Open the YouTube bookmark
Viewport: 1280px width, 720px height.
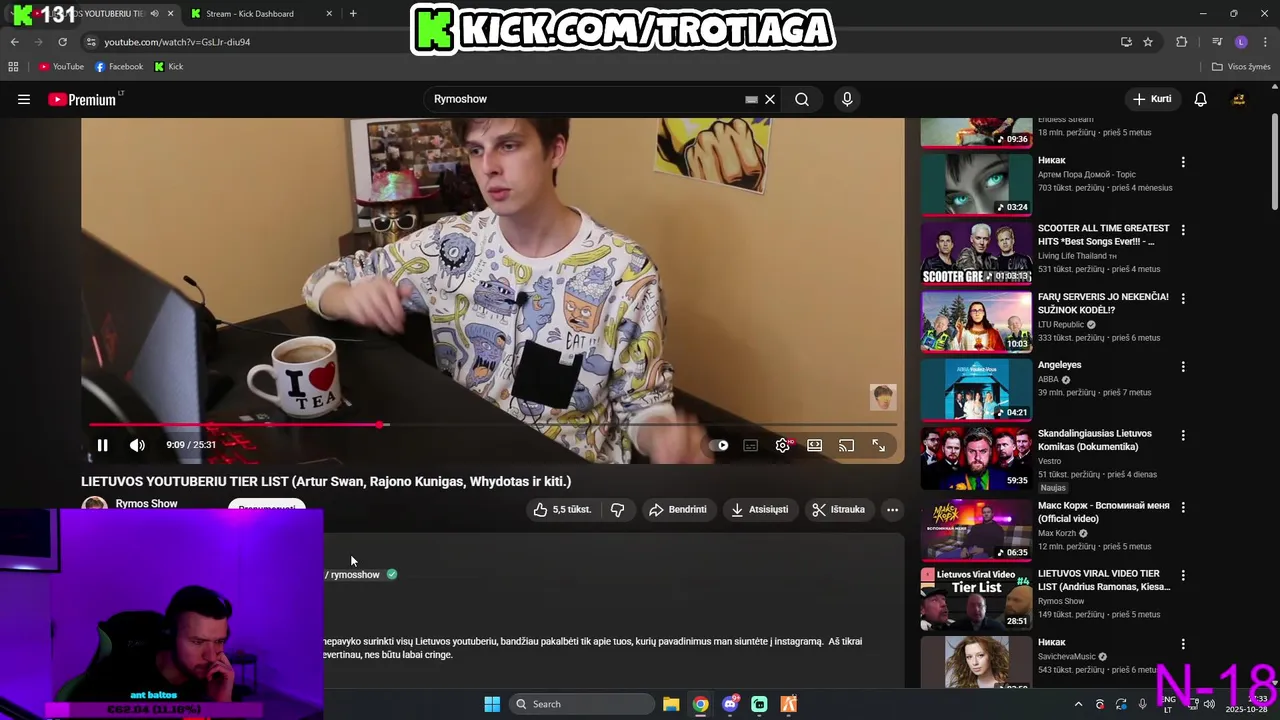[x=61, y=67]
